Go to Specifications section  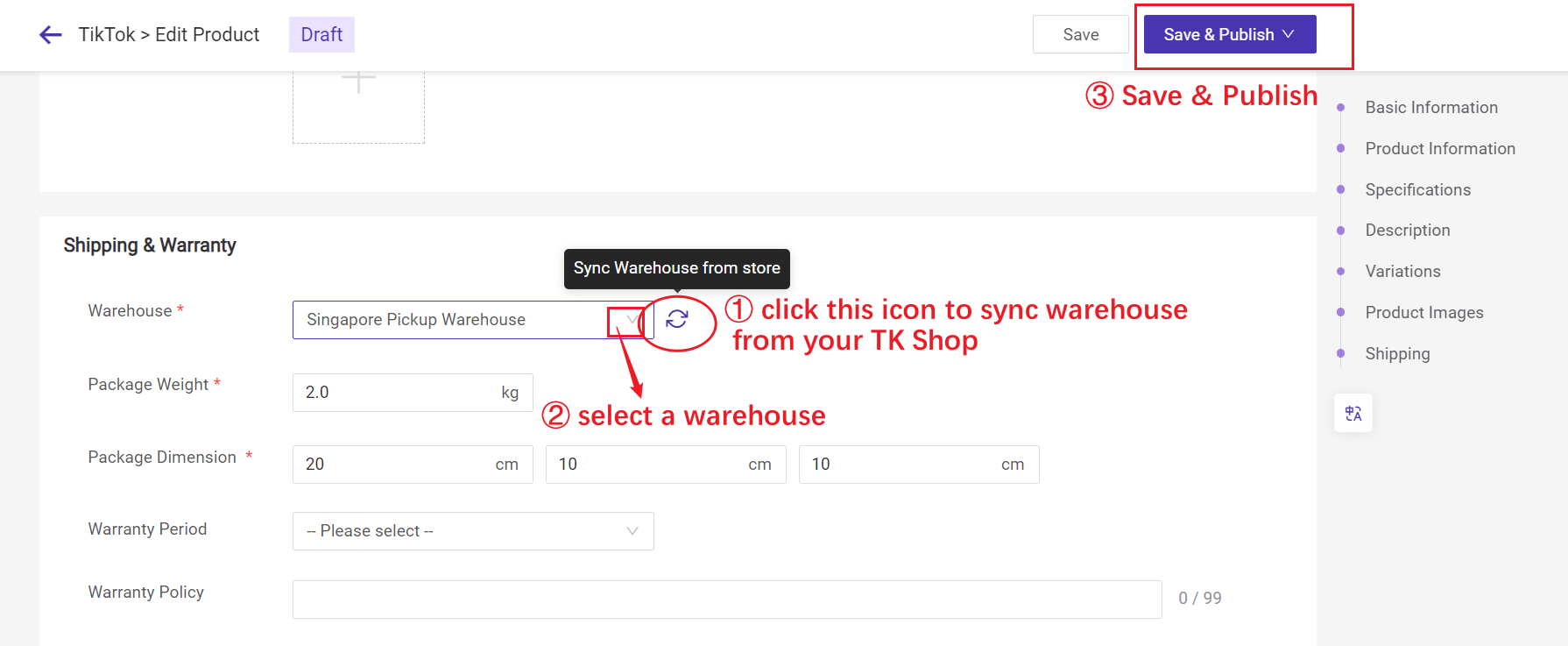(1417, 190)
